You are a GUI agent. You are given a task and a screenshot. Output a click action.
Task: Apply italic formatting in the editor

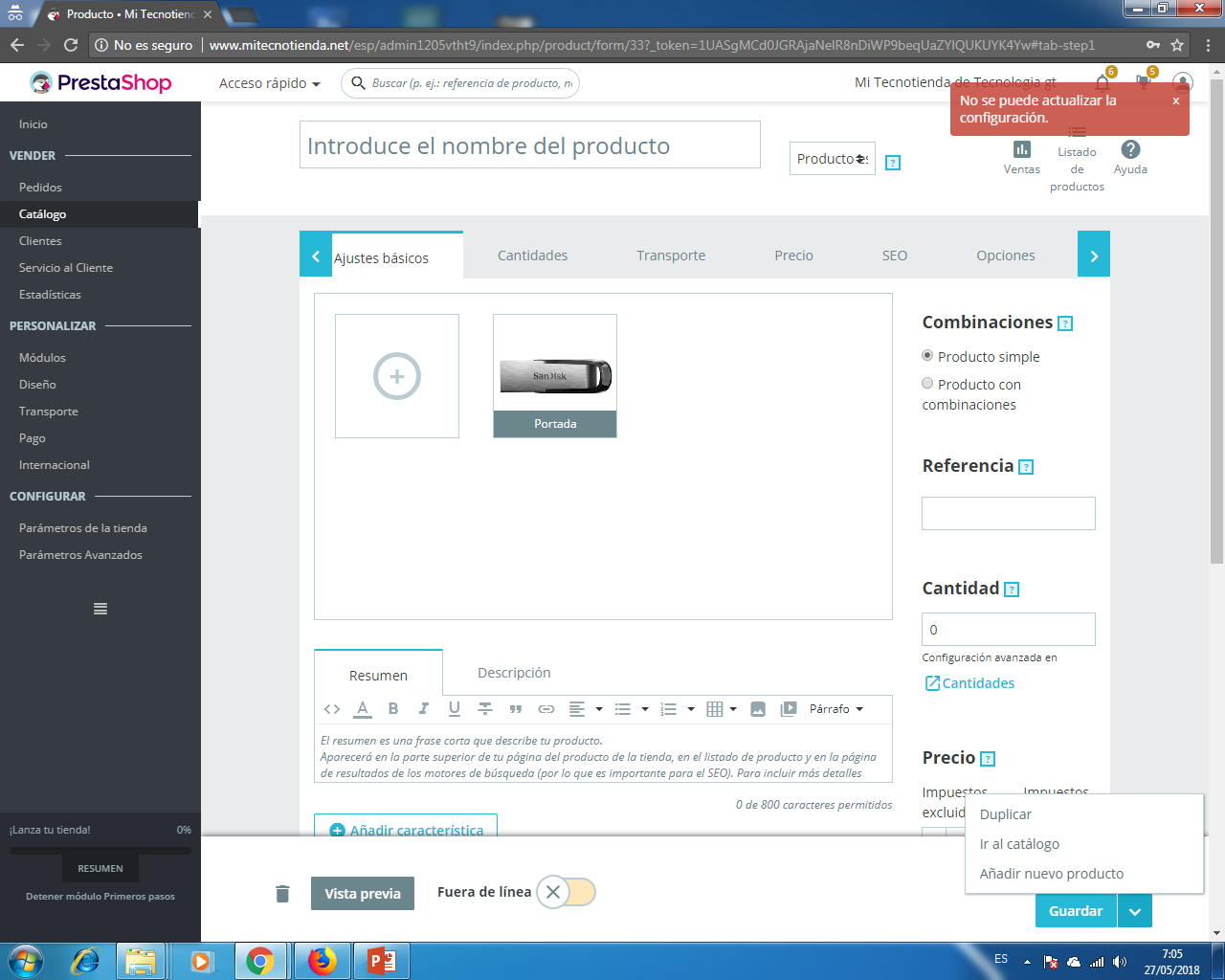(423, 709)
